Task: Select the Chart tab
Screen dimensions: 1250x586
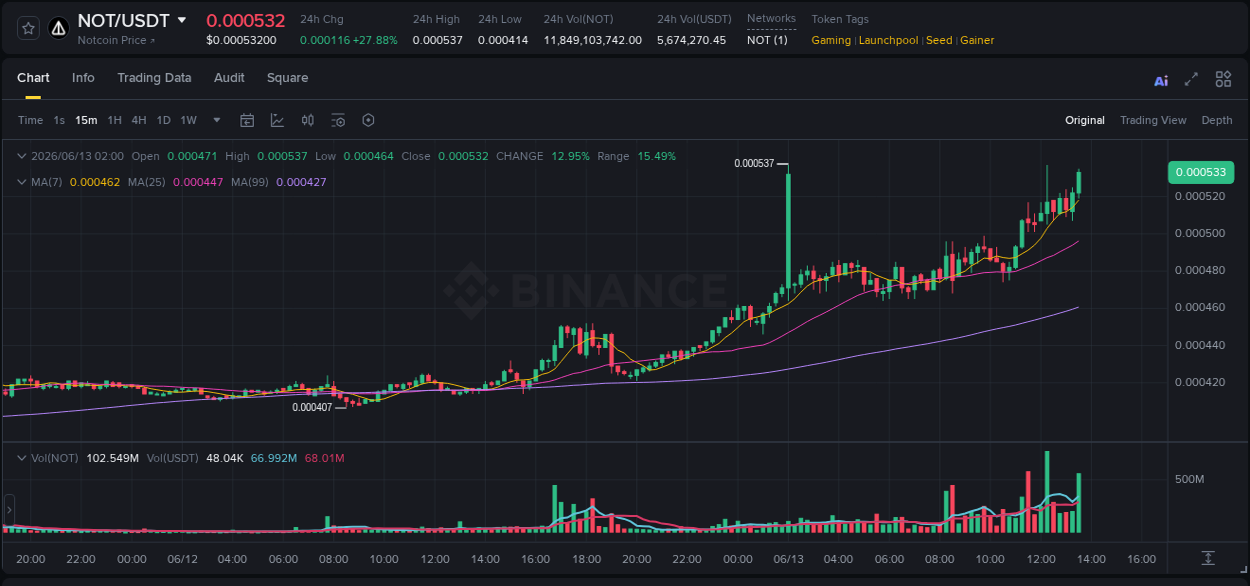Action: 33,78
